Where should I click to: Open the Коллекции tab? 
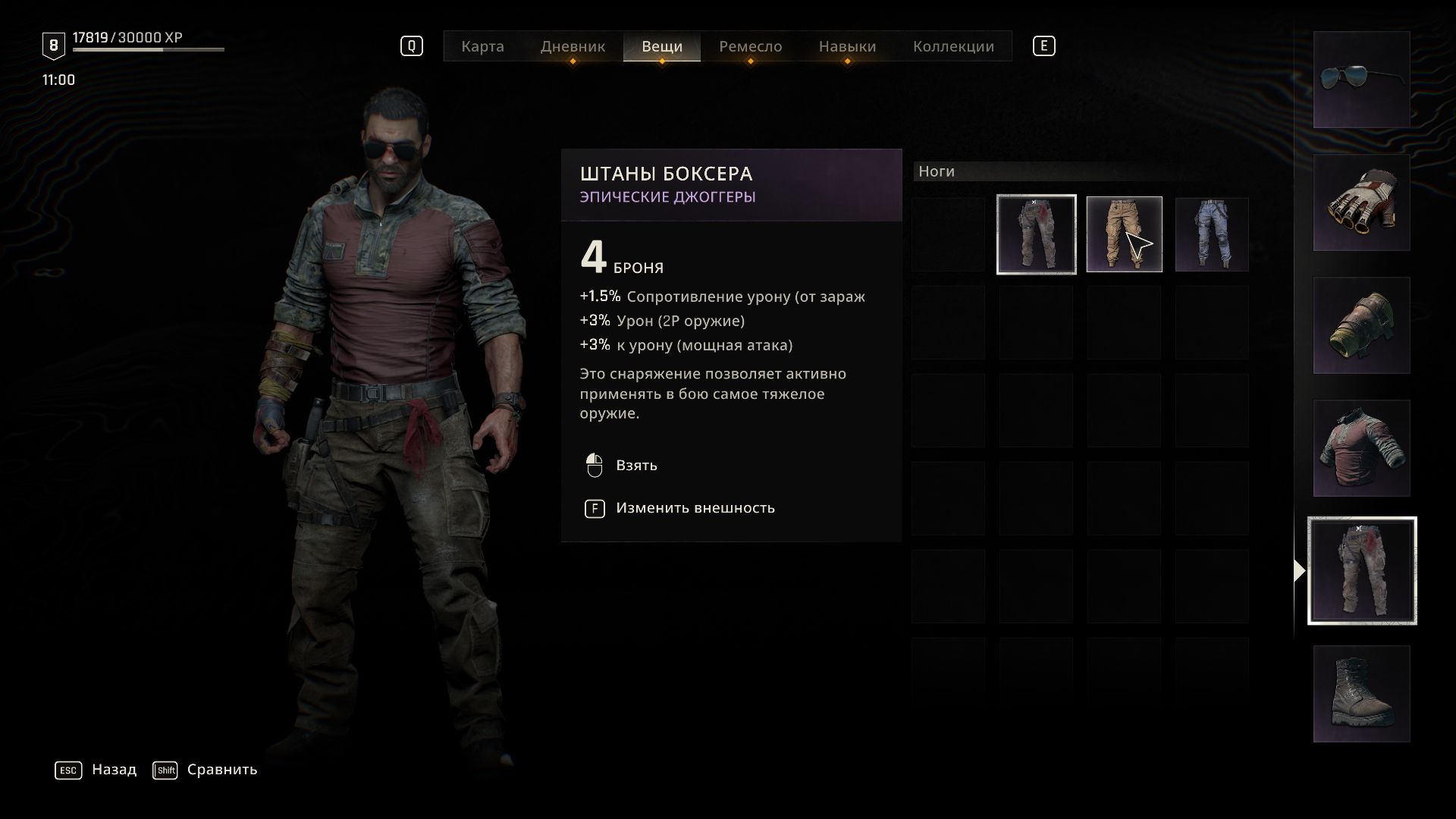pyautogui.click(x=953, y=46)
